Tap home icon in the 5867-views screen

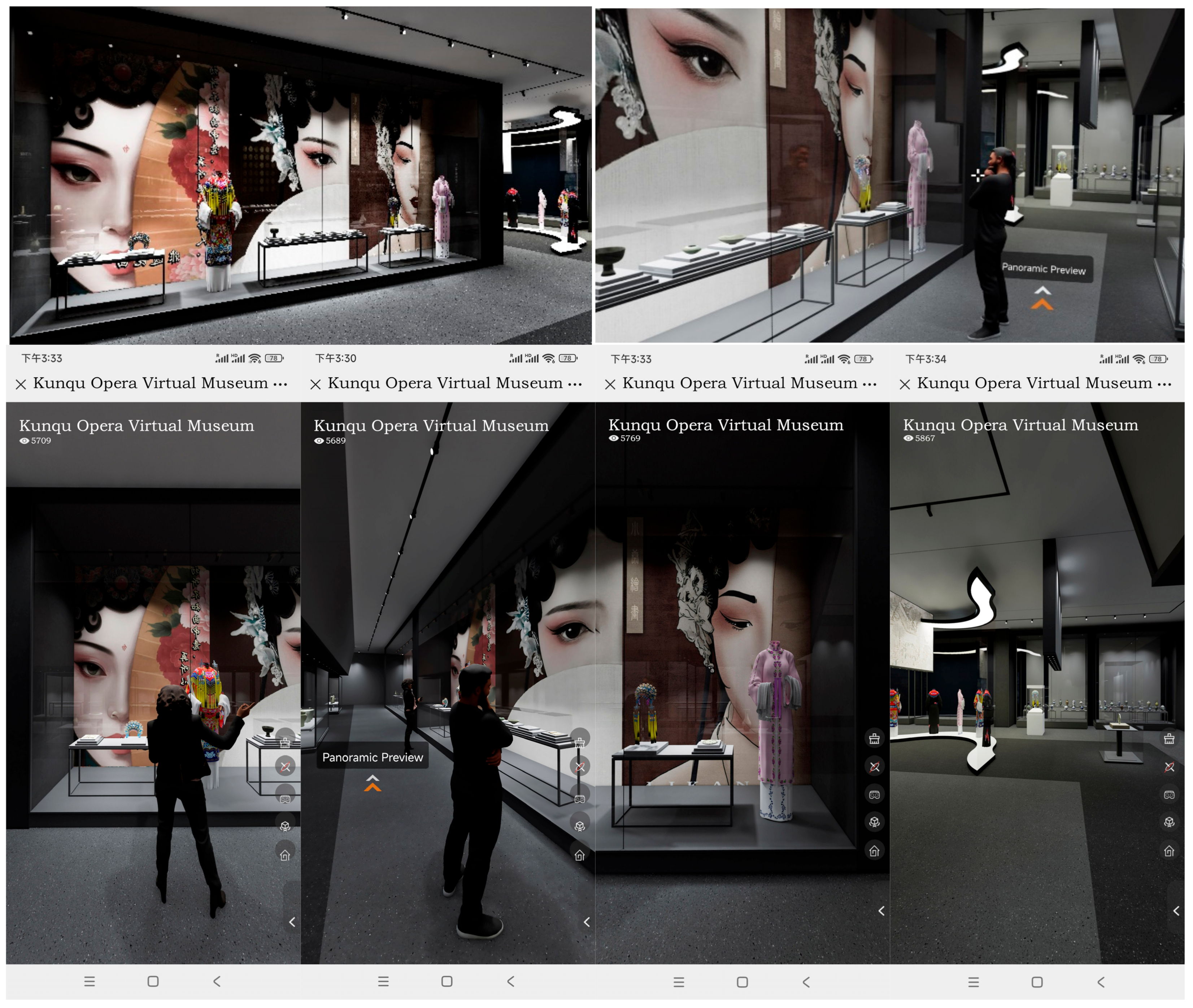tap(1169, 850)
